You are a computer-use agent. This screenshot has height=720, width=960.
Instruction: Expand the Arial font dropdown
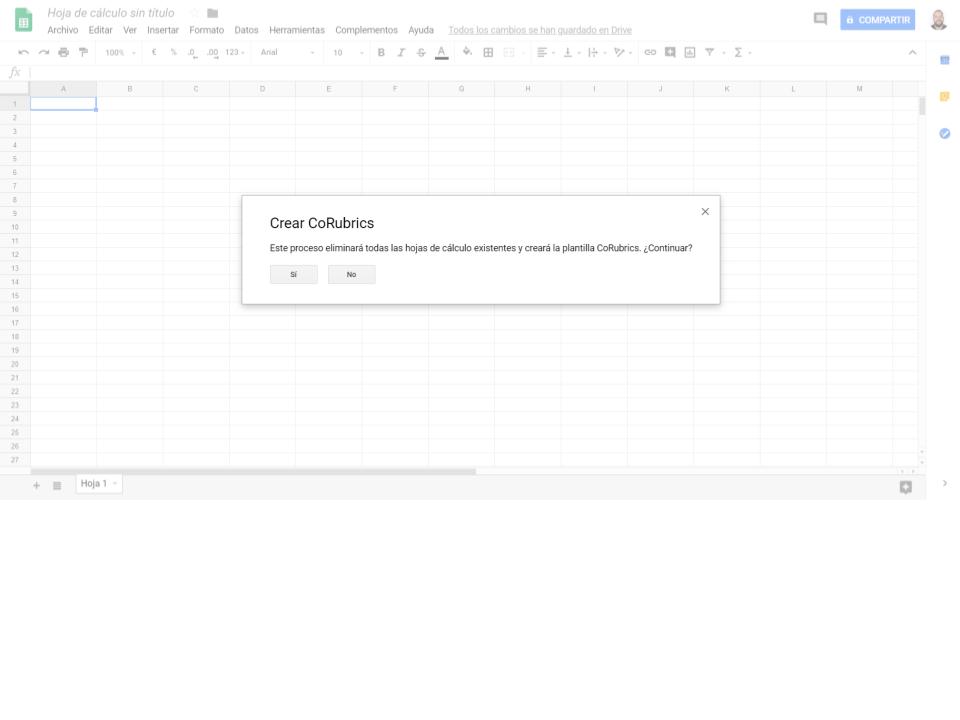coord(287,52)
